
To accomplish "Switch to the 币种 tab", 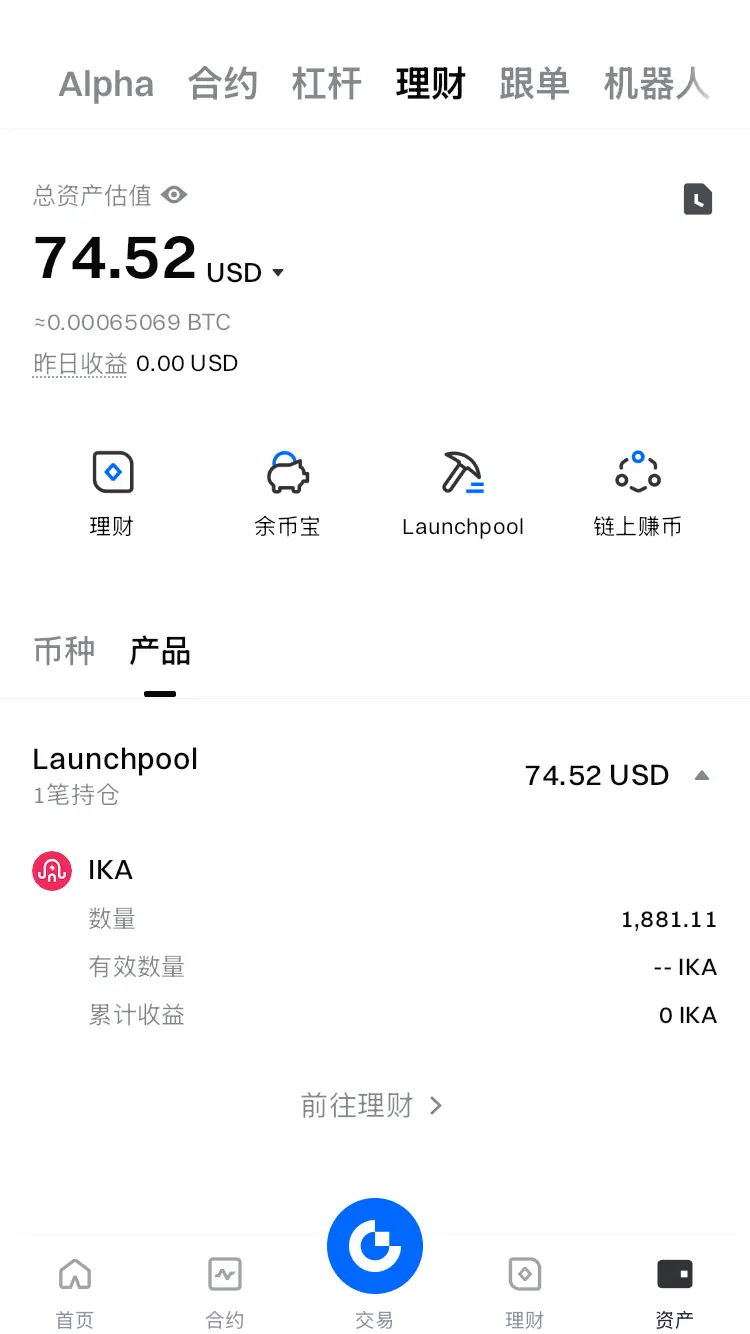I will point(64,651).
